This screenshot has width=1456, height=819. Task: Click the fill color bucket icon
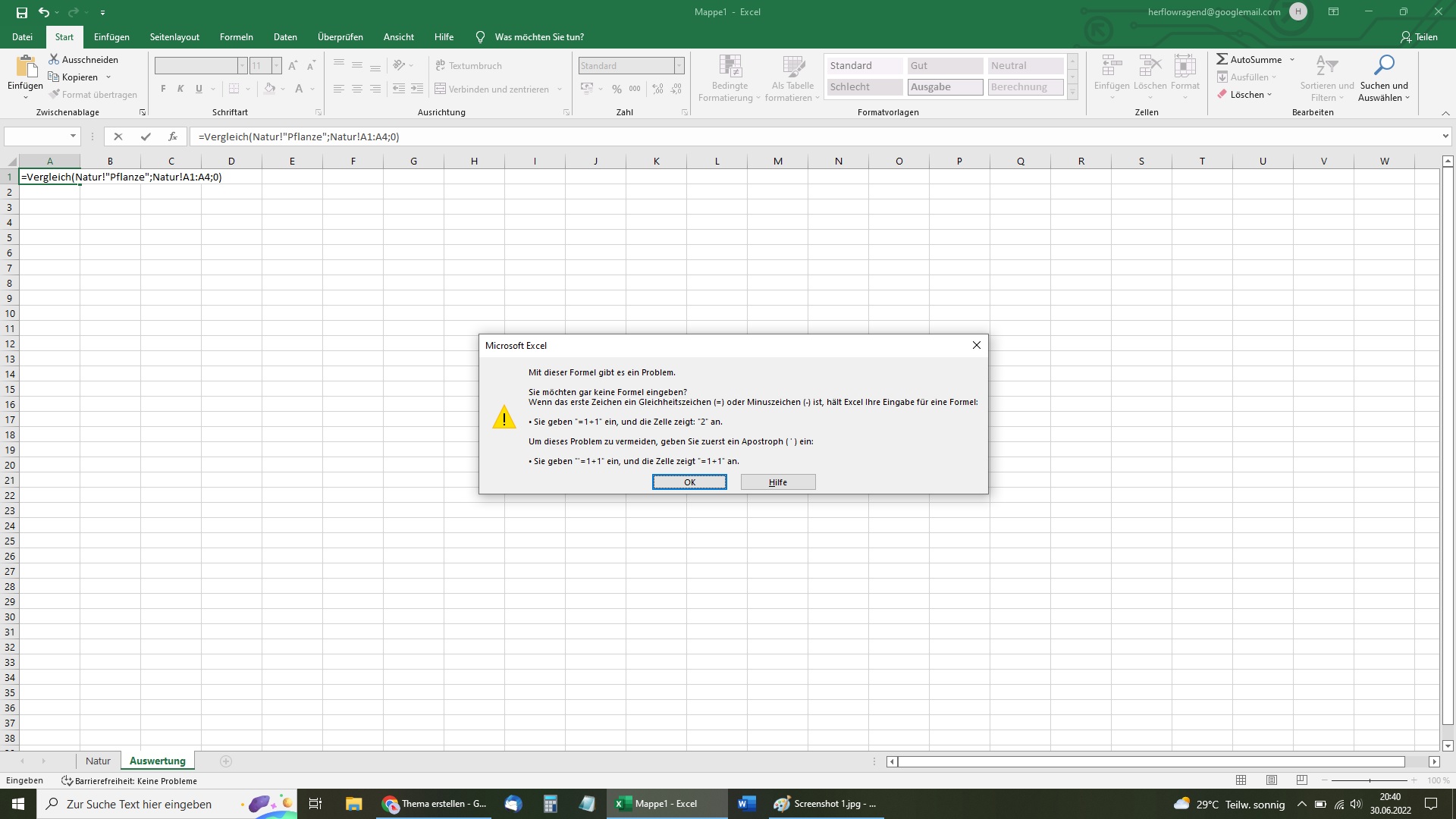click(270, 89)
